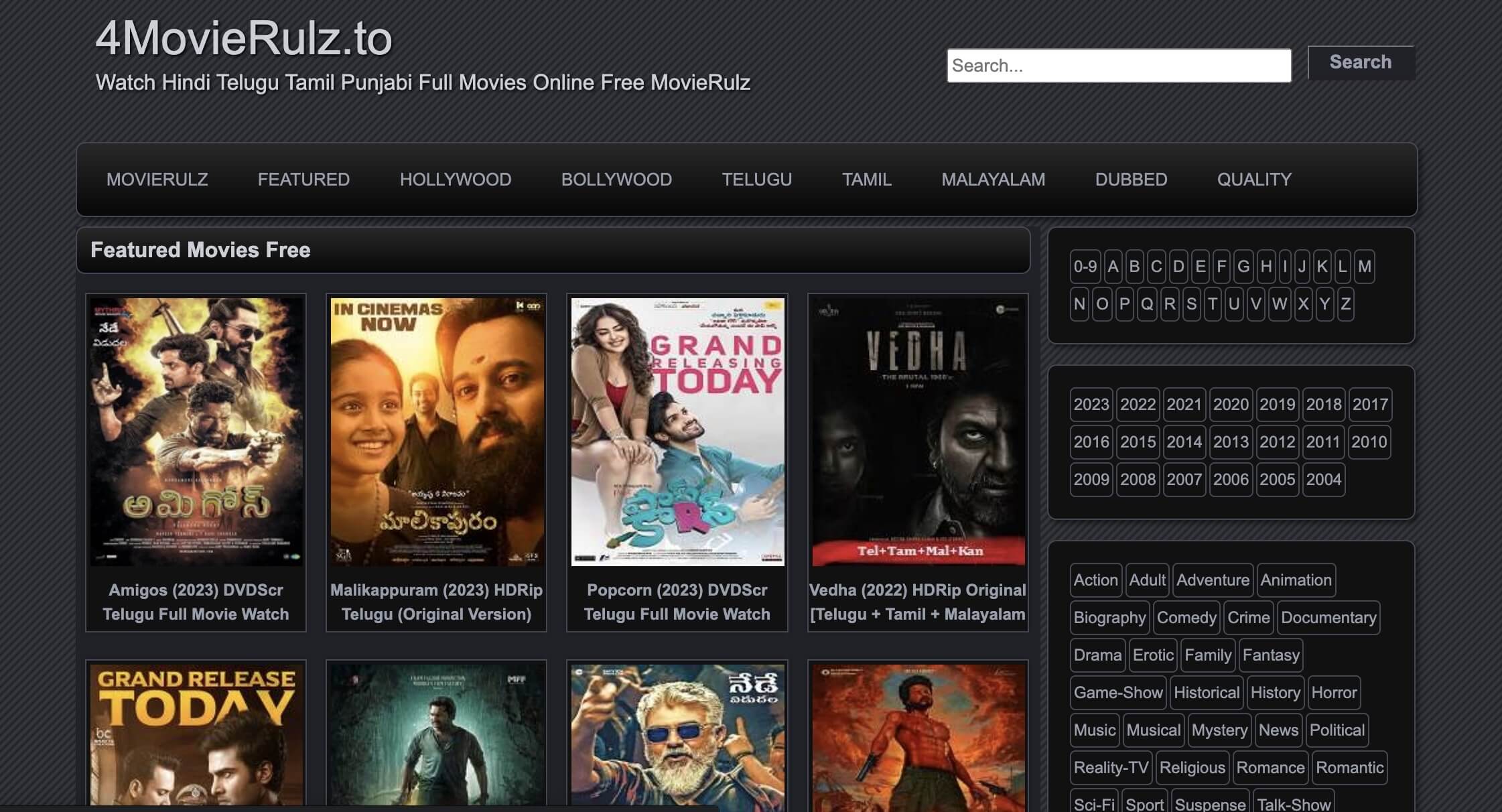The height and width of the screenshot is (812, 1502).
Task: Open the Malikappuram movie poster
Action: tap(436, 431)
